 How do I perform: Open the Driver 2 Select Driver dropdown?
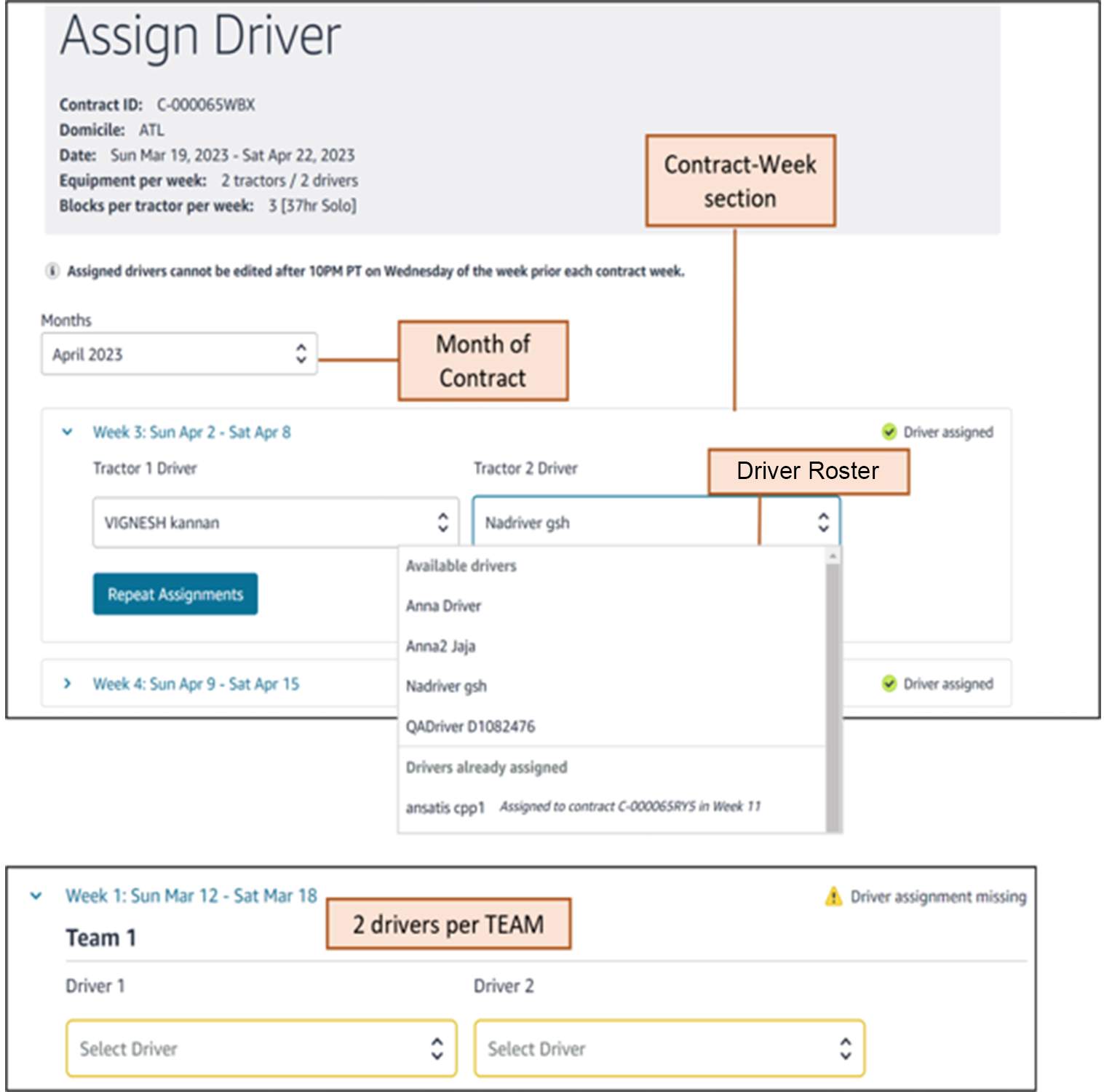click(668, 1048)
